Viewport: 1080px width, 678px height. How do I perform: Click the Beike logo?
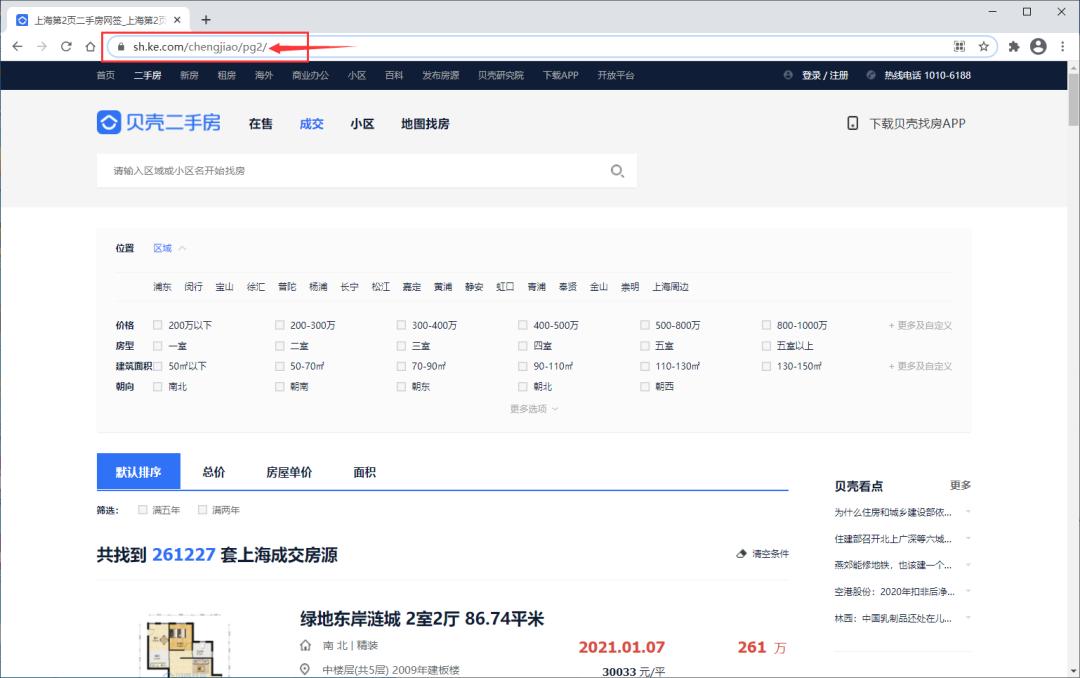(x=158, y=123)
